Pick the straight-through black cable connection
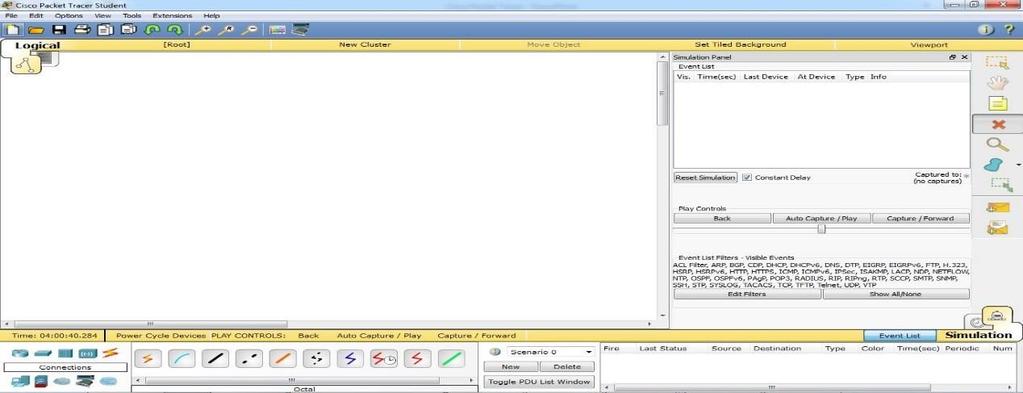 [x=214, y=358]
